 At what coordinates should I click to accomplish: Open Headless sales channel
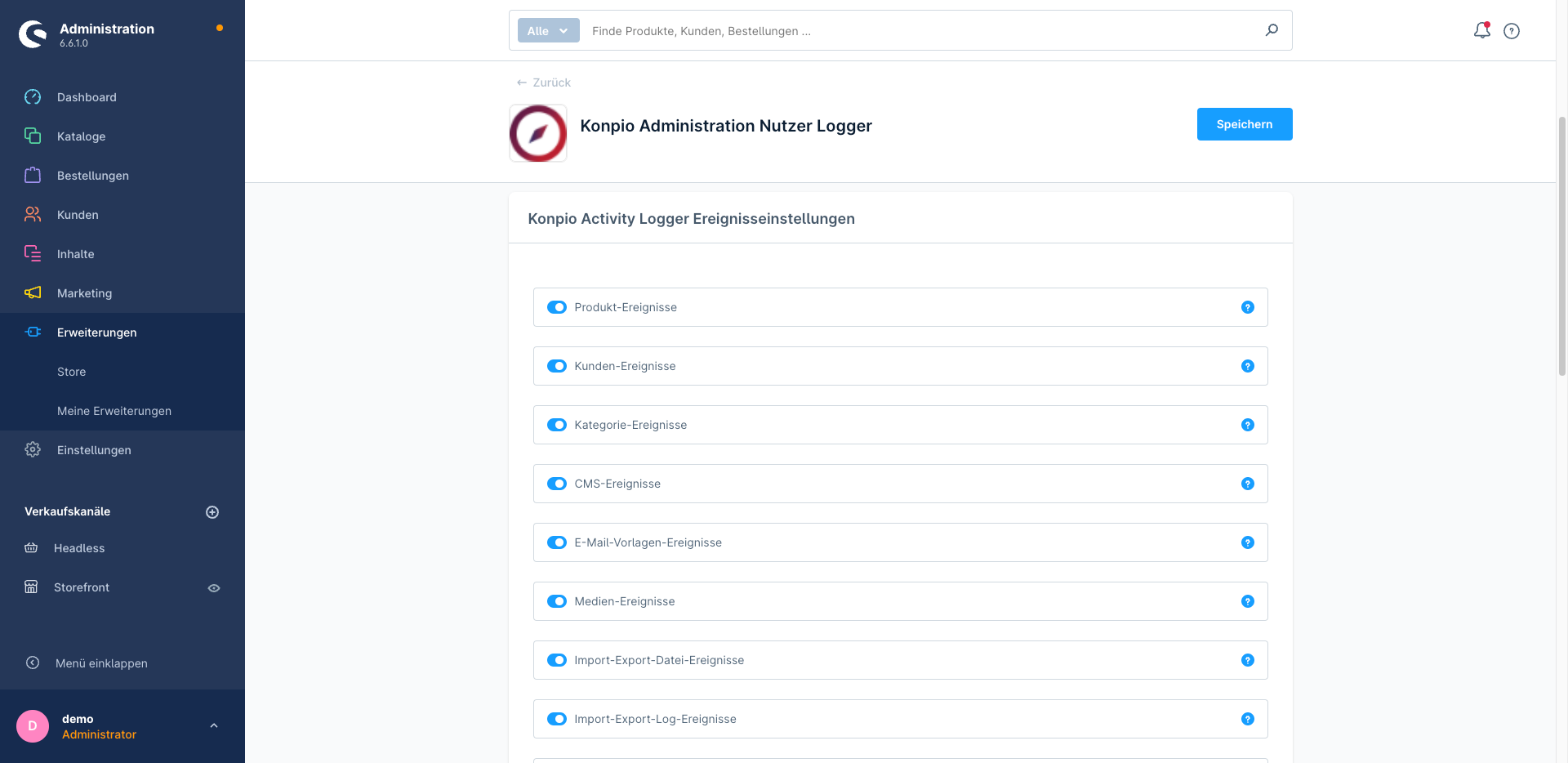[x=79, y=548]
